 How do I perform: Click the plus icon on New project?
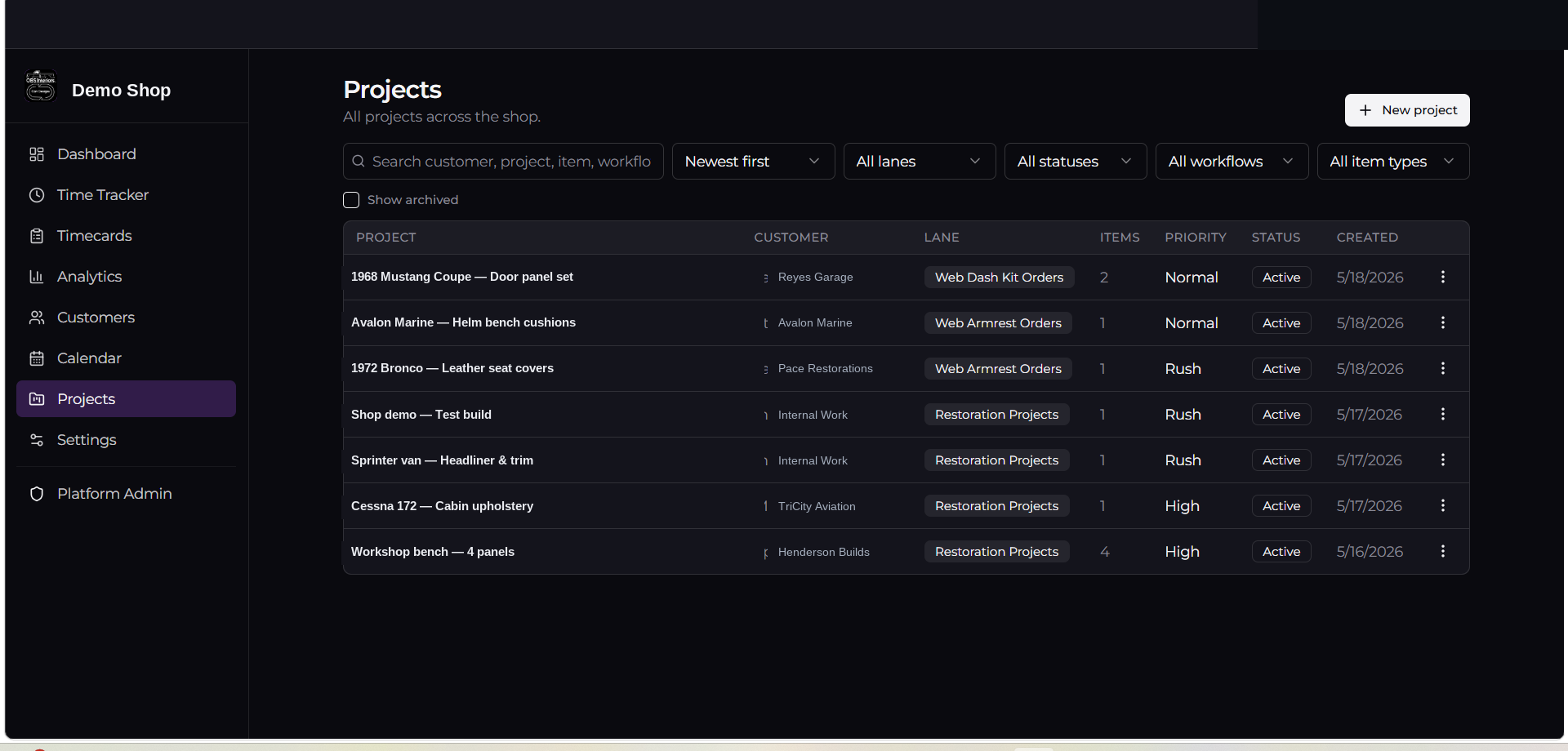(1365, 110)
